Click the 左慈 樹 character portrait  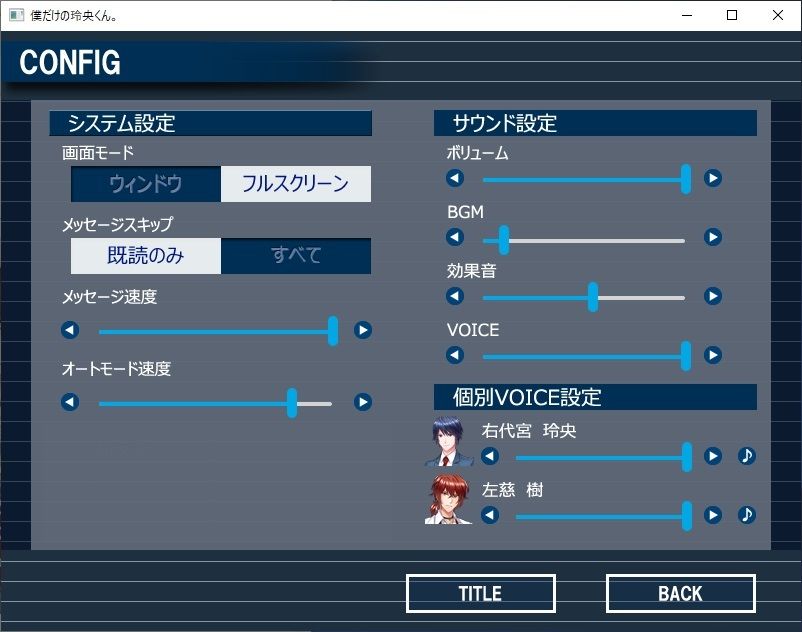(449, 499)
